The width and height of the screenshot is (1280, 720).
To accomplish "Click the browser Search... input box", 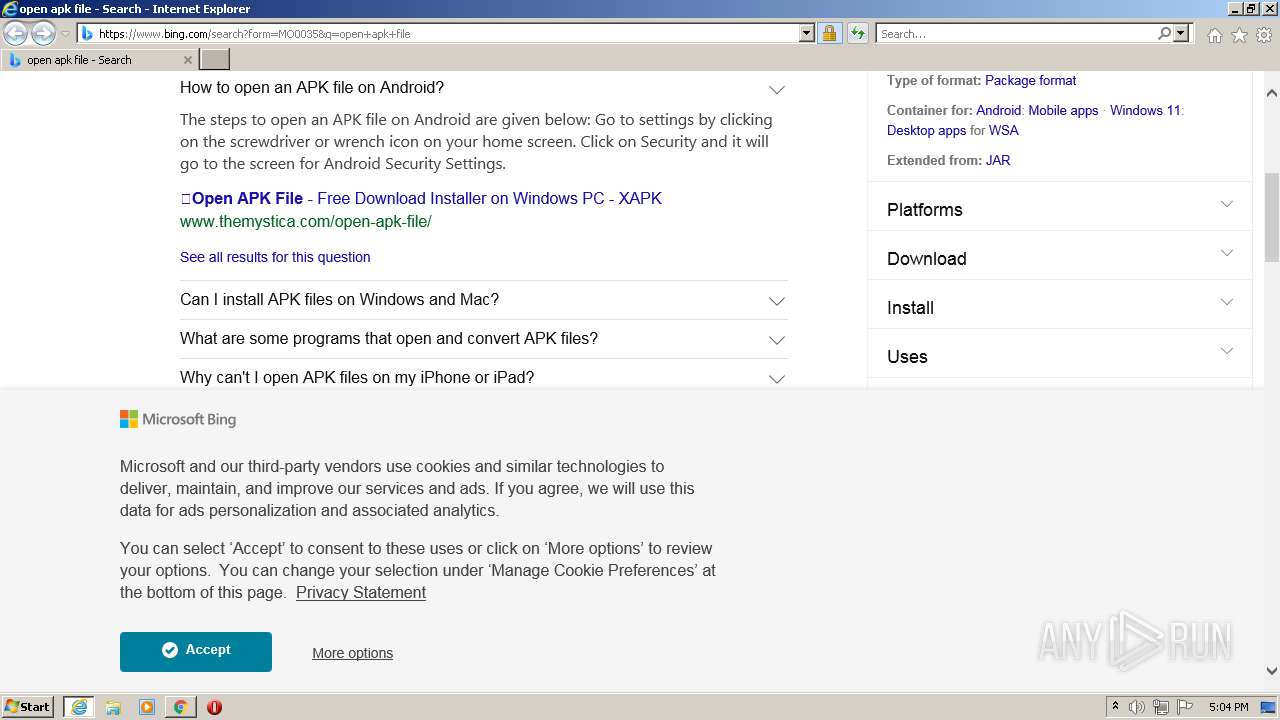I will pos(1017,33).
